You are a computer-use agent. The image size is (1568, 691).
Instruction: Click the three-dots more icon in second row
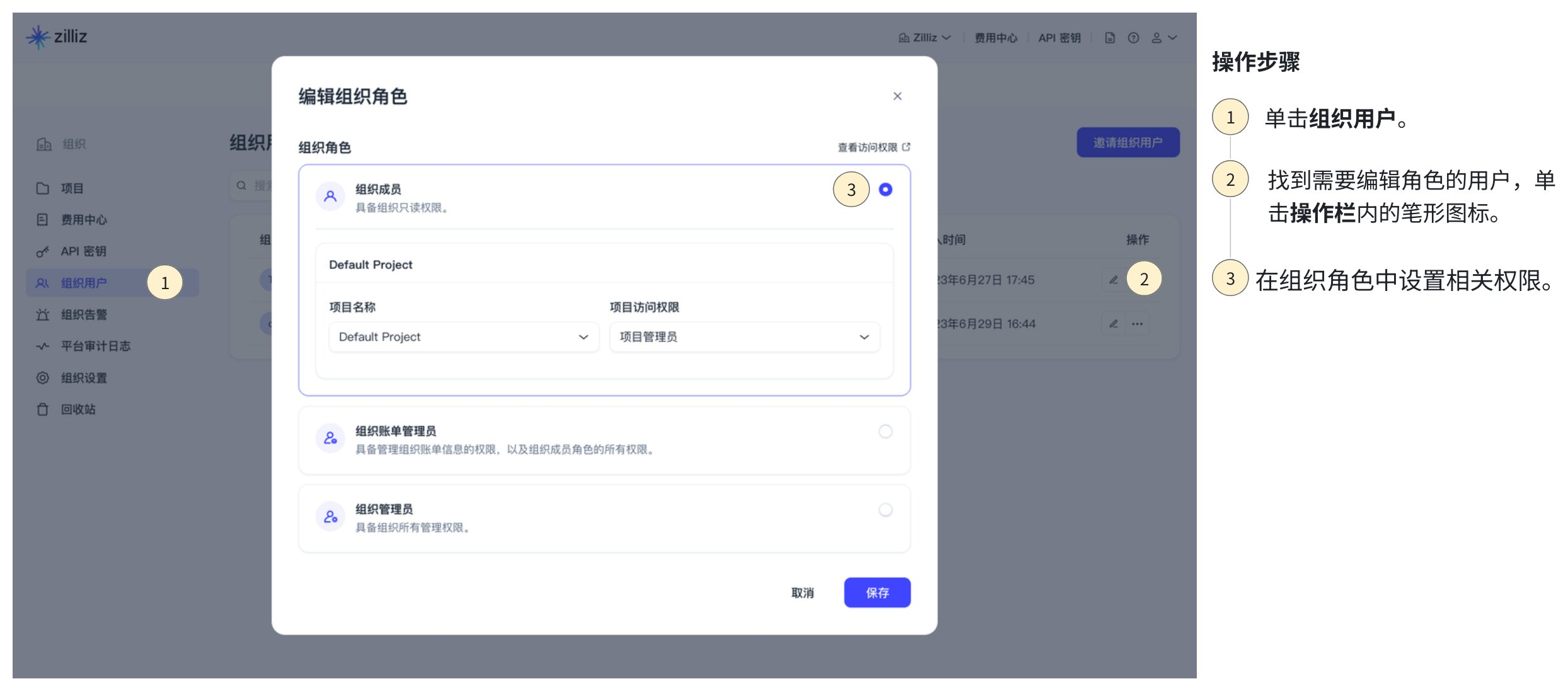click(x=1137, y=324)
